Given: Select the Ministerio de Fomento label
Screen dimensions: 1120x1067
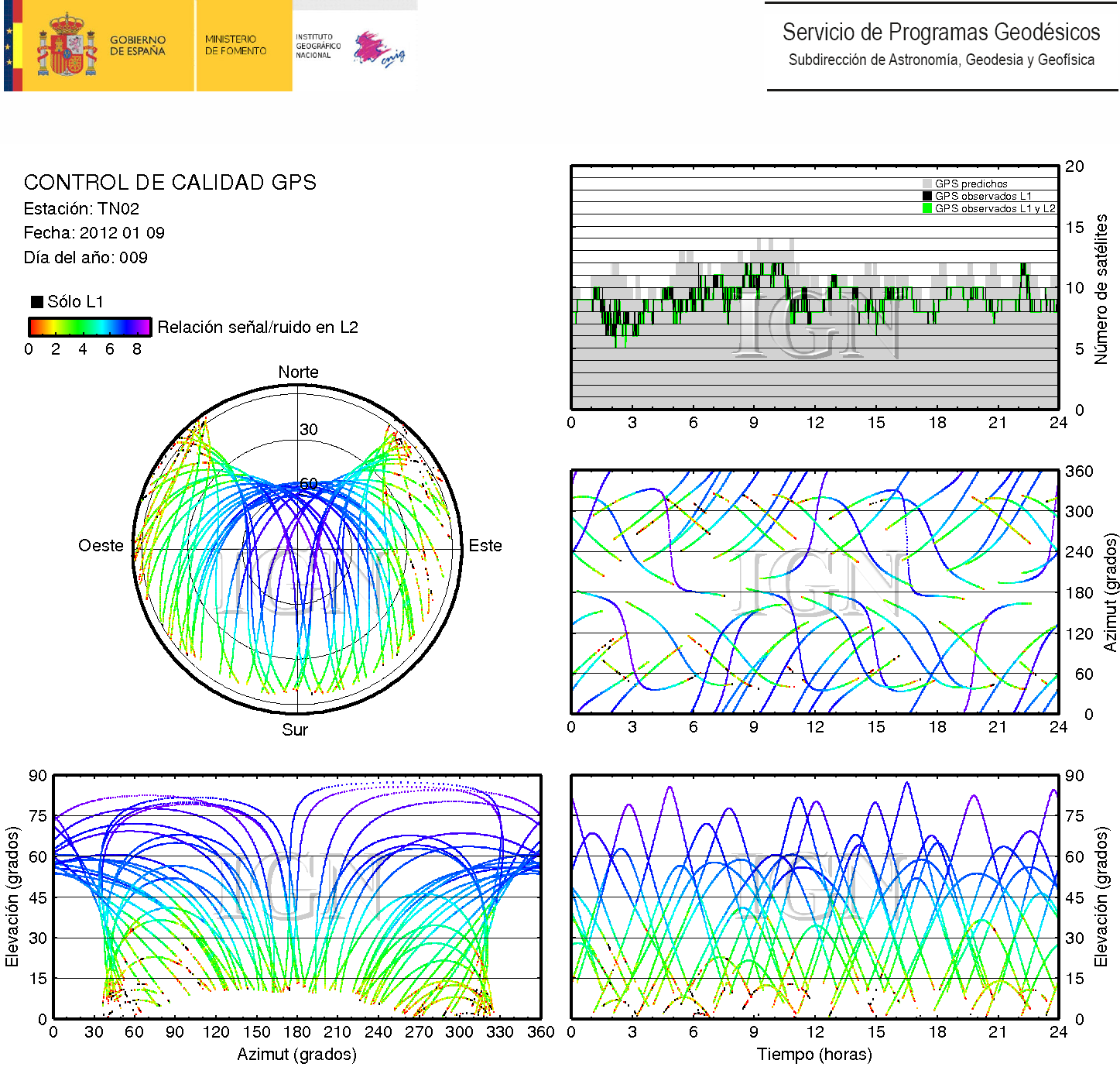Looking at the screenshot, I should click(235, 45).
